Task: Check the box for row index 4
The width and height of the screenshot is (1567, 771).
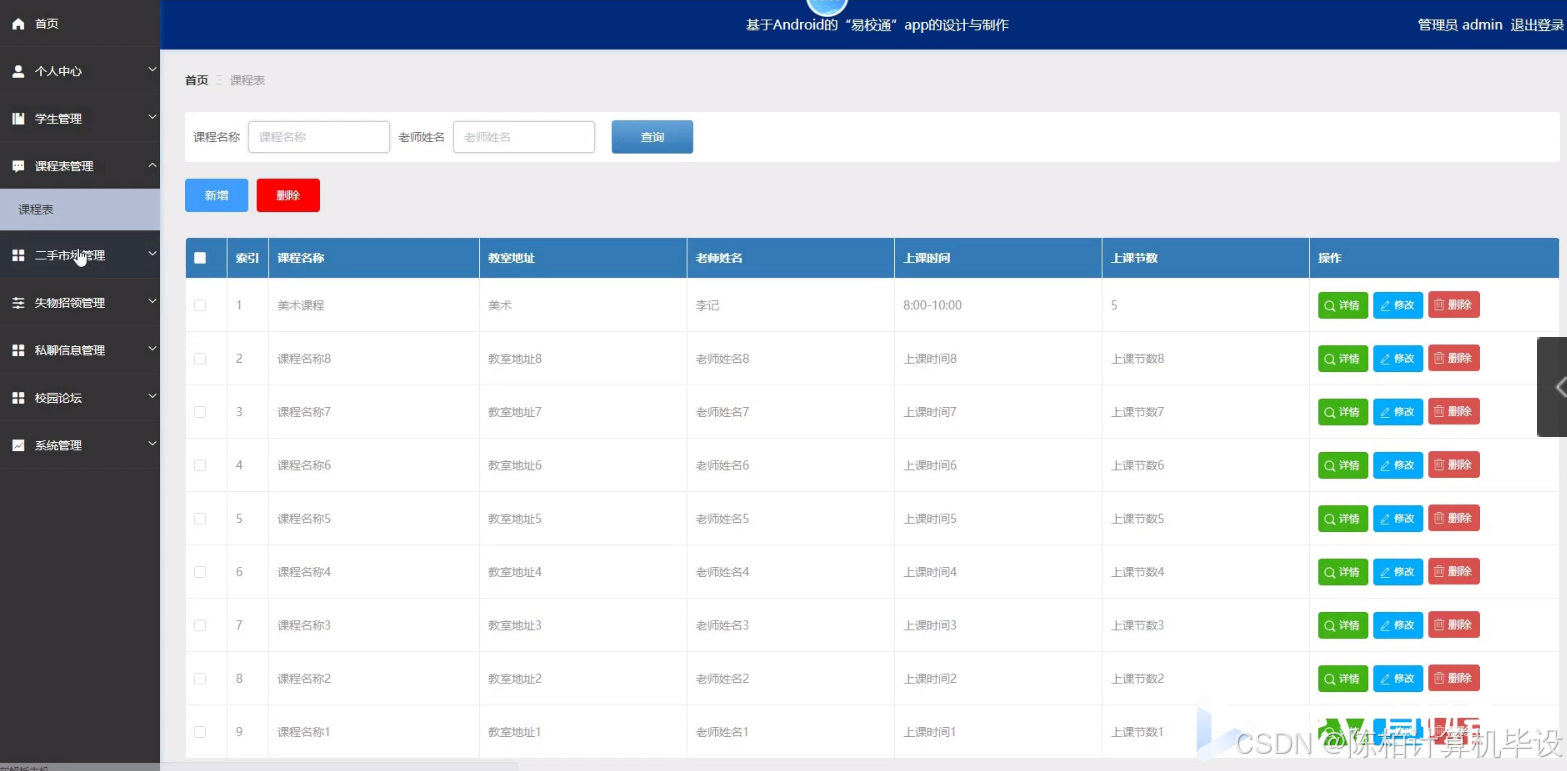Action: coord(200,465)
